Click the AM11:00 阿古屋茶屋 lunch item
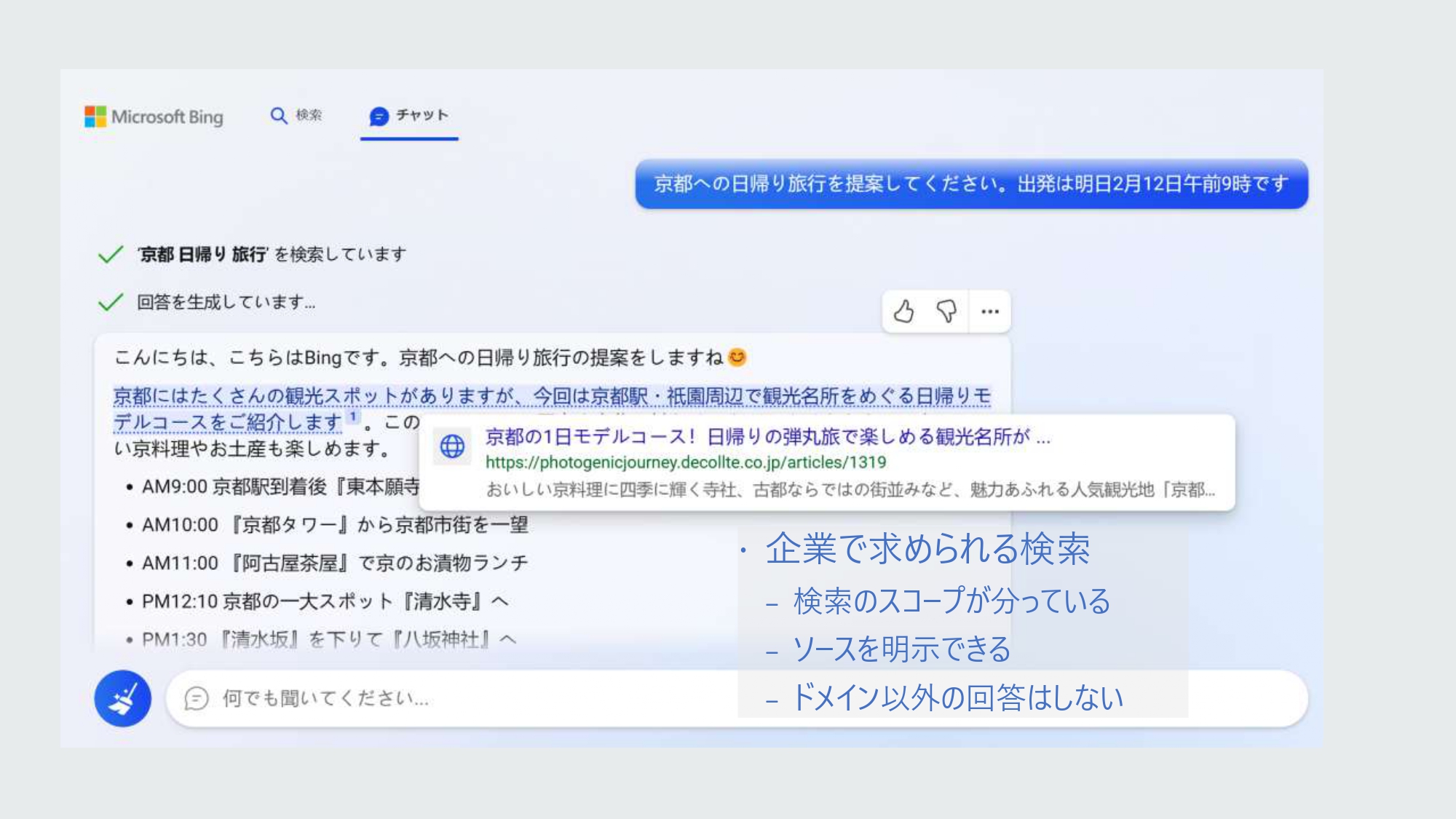 point(335,563)
